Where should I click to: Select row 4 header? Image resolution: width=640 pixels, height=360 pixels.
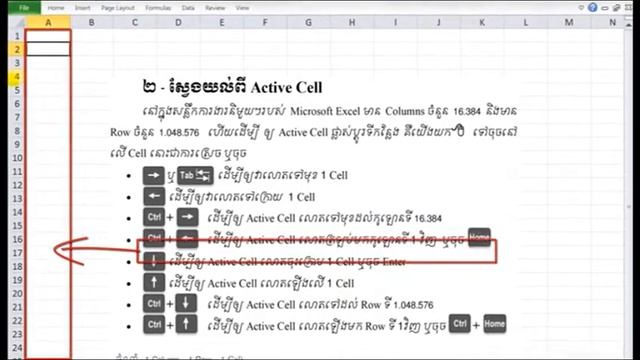[17, 76]
